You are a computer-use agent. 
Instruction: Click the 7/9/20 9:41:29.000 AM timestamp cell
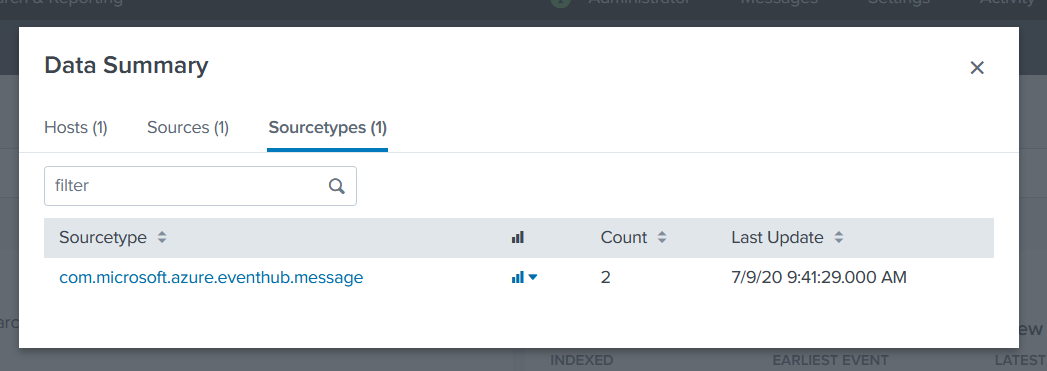pos(819,277)
